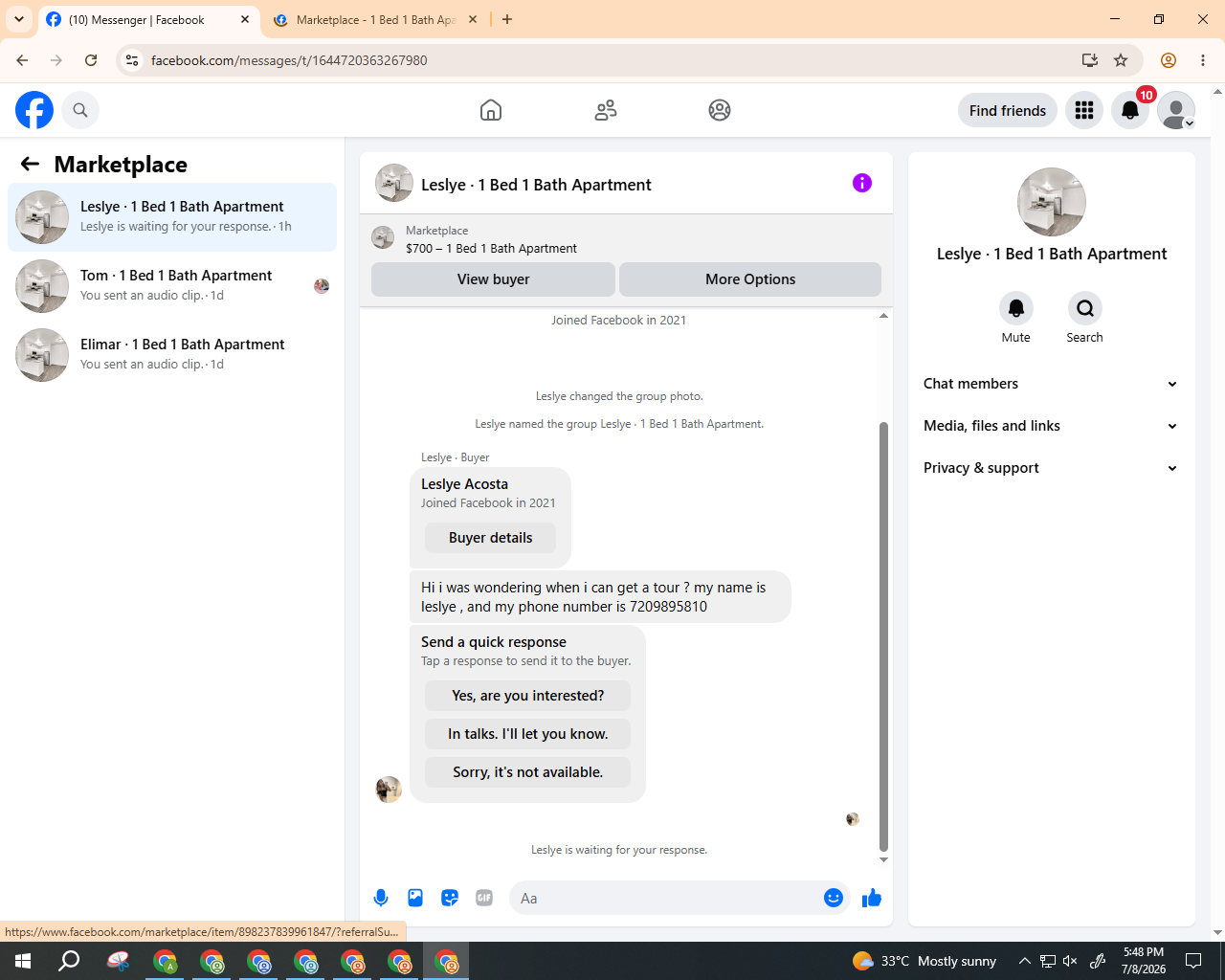Image resolution: width=1225 pixels, height=980 pixels.
Task: Mute the conversation with bell icon
Action: [x=1016, y=308]
